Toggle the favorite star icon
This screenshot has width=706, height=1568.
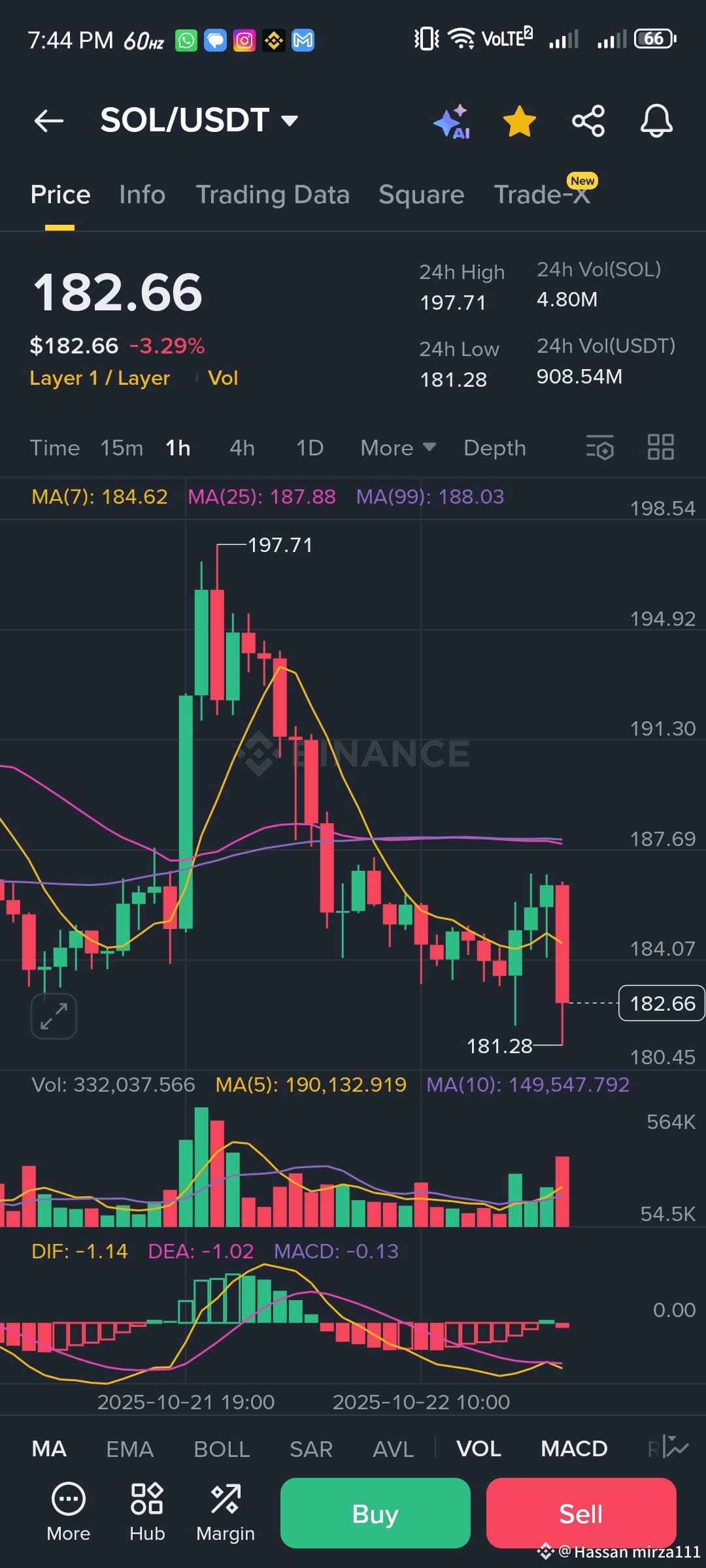(x=520, y=121)
